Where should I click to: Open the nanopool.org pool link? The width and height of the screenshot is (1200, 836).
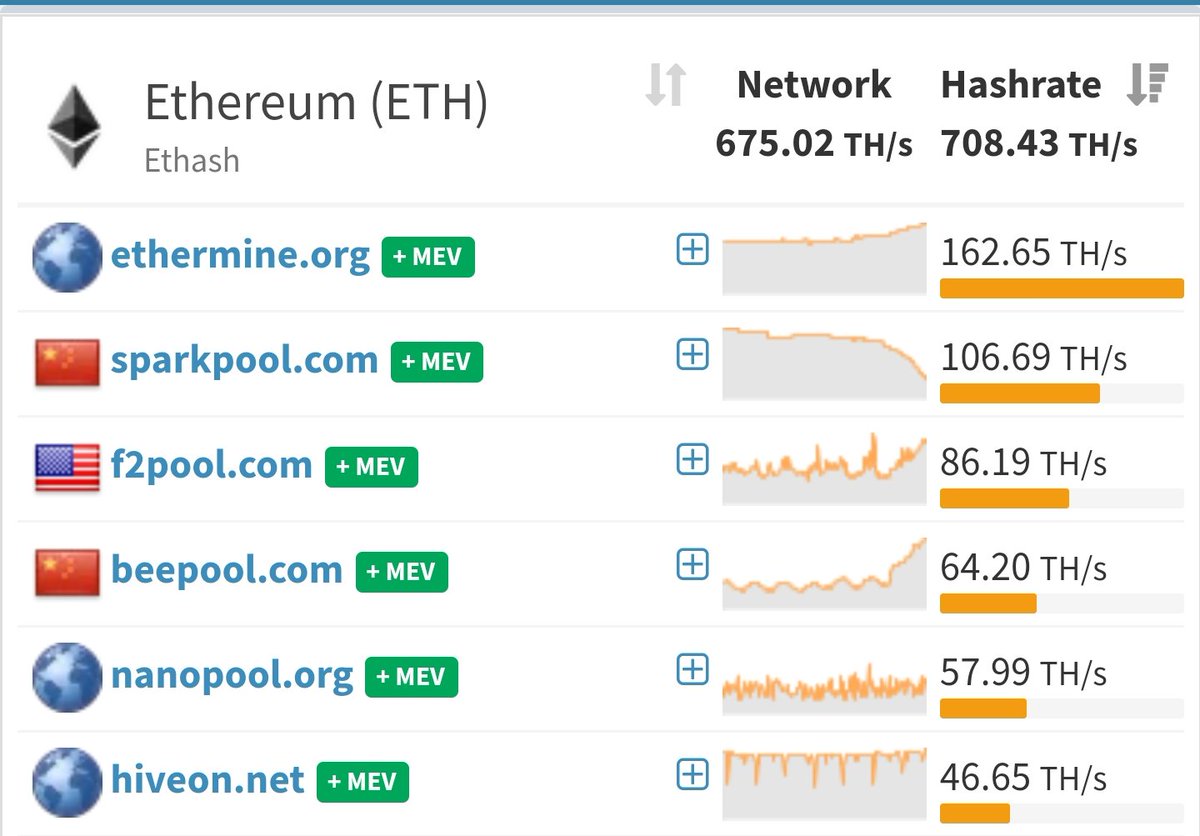[x=232, y=675]
